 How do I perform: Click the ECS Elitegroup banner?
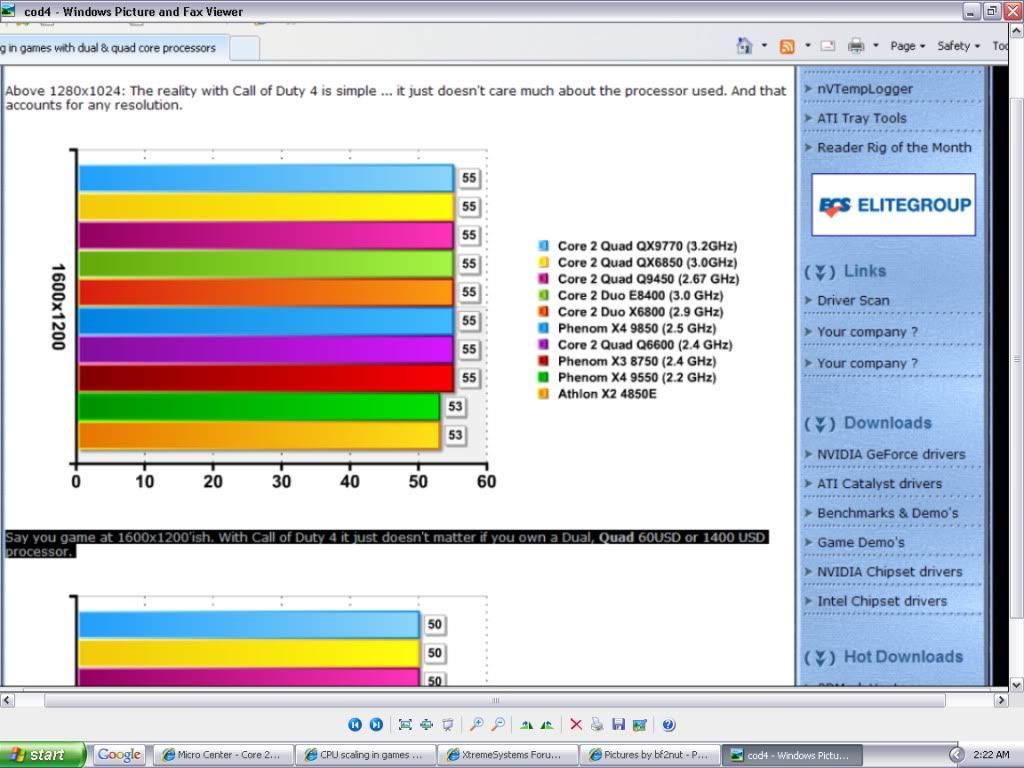point(893,204)
